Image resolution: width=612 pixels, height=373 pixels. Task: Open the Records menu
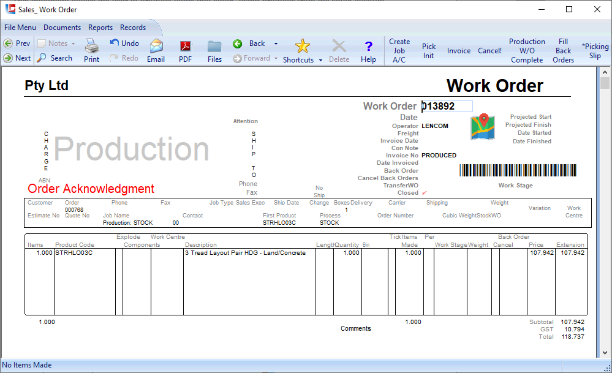pyautogui.click(x=133, y=27)
